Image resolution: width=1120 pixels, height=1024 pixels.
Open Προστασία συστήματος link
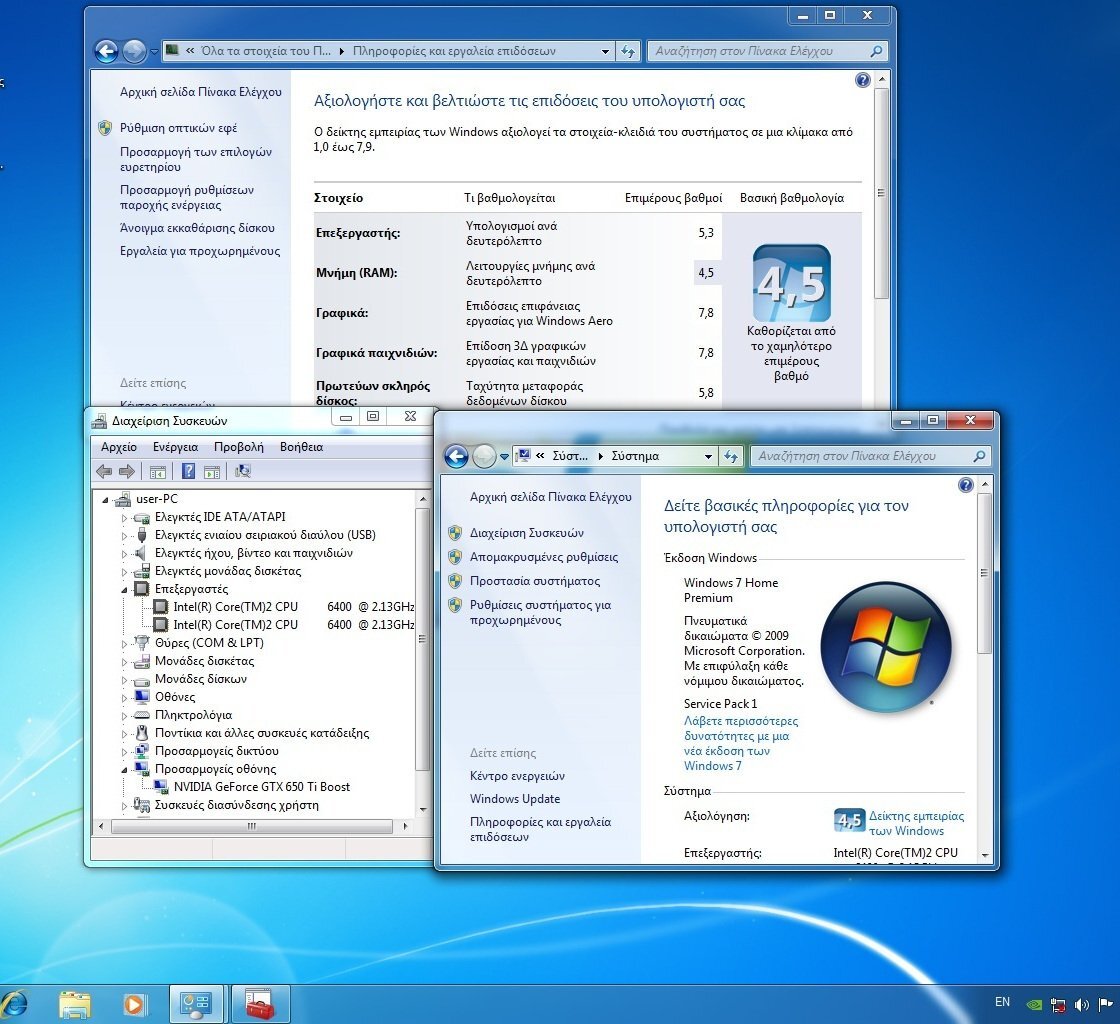click(535, 581)
